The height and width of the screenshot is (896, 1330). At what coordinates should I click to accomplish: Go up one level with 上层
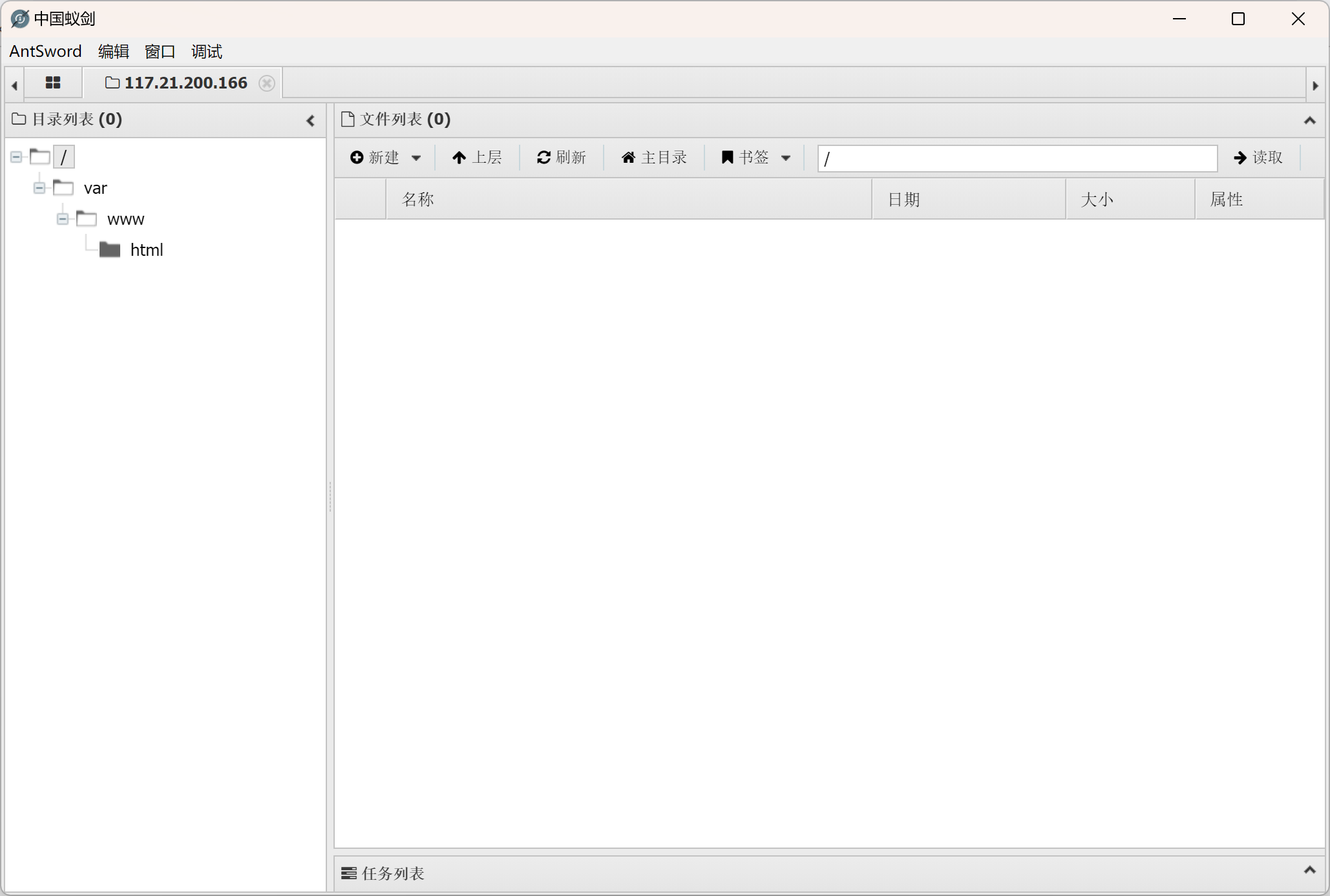pyautogui.click(x=477, y=158)
